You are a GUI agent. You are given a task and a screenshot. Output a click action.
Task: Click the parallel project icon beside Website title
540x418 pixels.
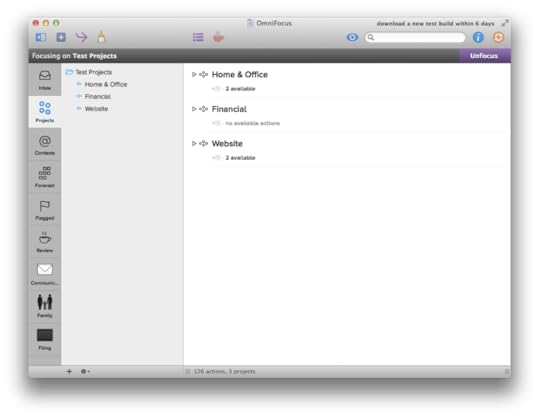(x=204, y=143)
